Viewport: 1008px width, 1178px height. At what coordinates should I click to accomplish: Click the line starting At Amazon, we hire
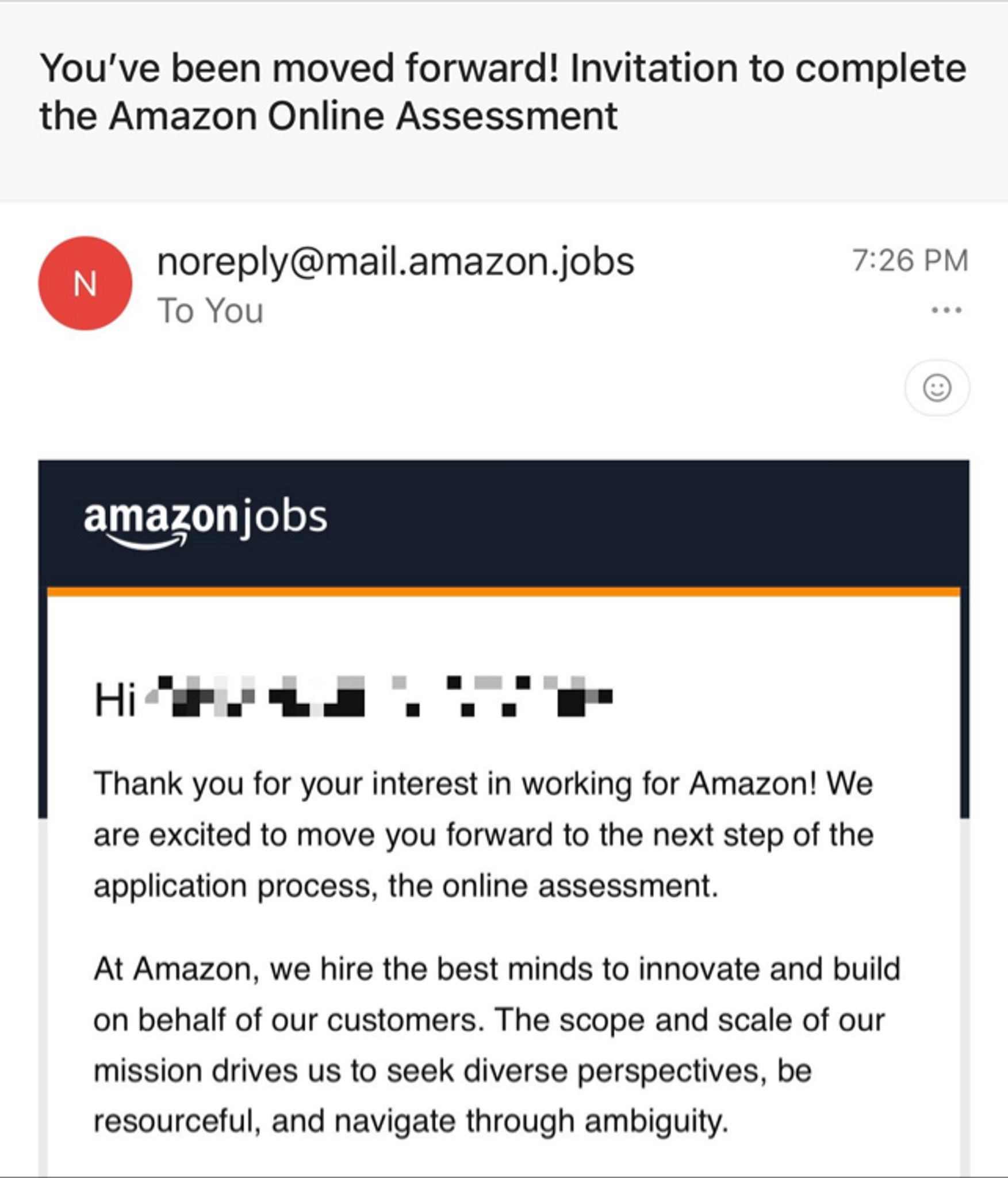click(497, 969)
